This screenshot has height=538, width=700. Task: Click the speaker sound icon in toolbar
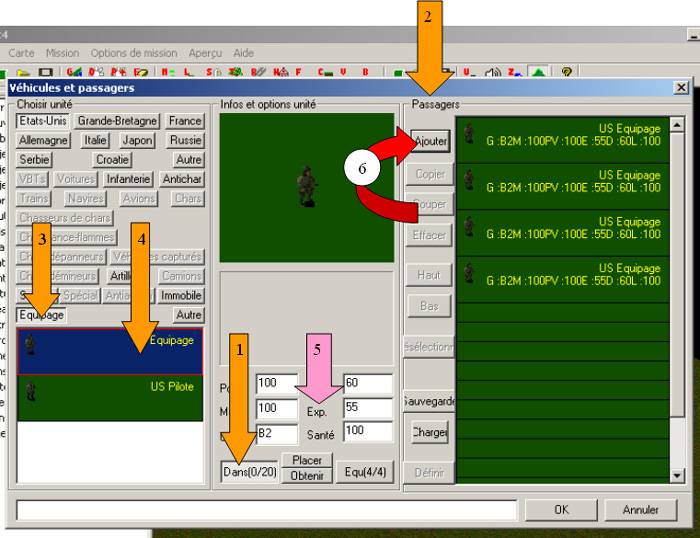point(493,72)
